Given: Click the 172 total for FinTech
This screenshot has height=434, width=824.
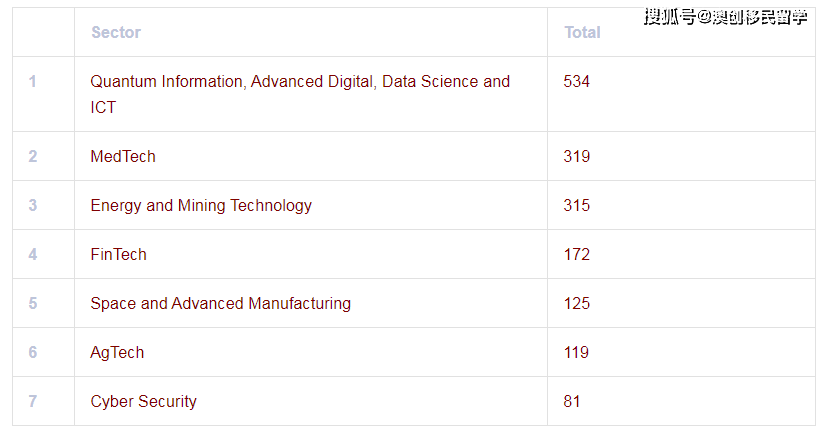Looking at the screenshot, I should point(577,254).
